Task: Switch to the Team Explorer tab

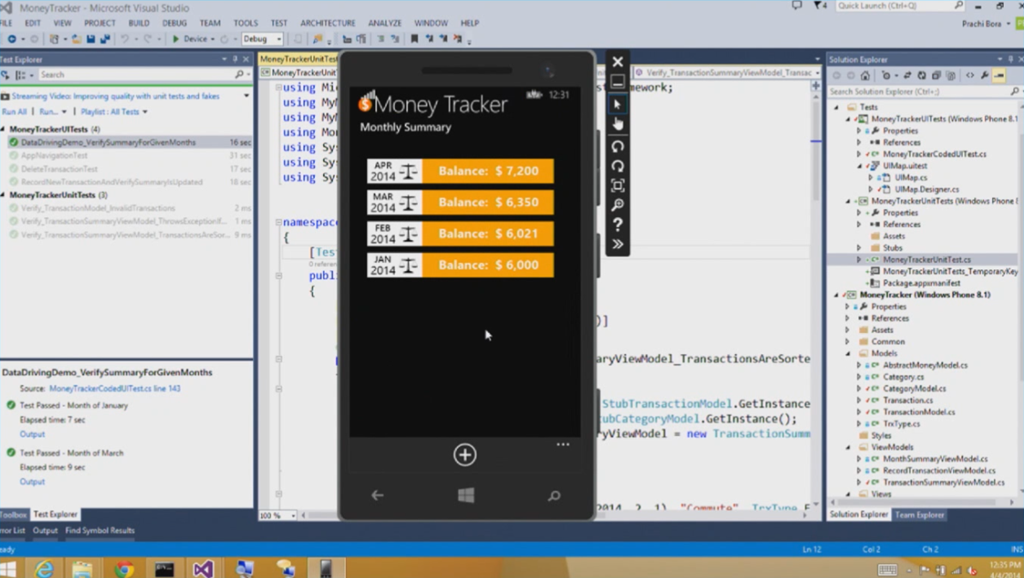Action: coord(920,515)
